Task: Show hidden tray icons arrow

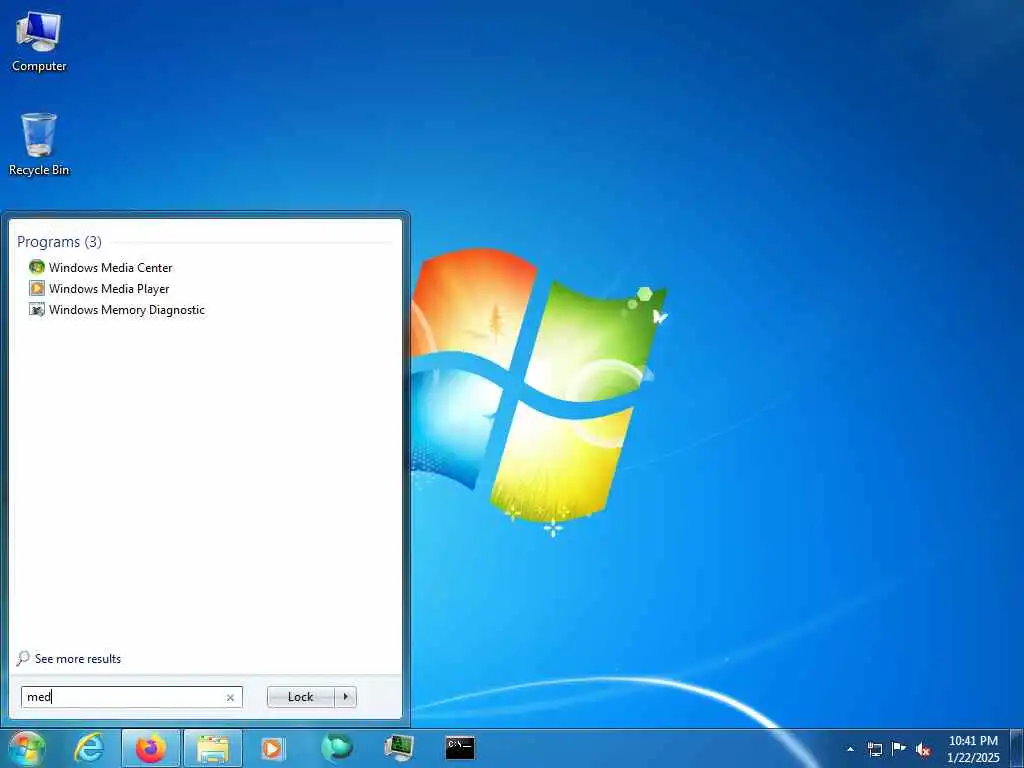Action: (850, 749)
